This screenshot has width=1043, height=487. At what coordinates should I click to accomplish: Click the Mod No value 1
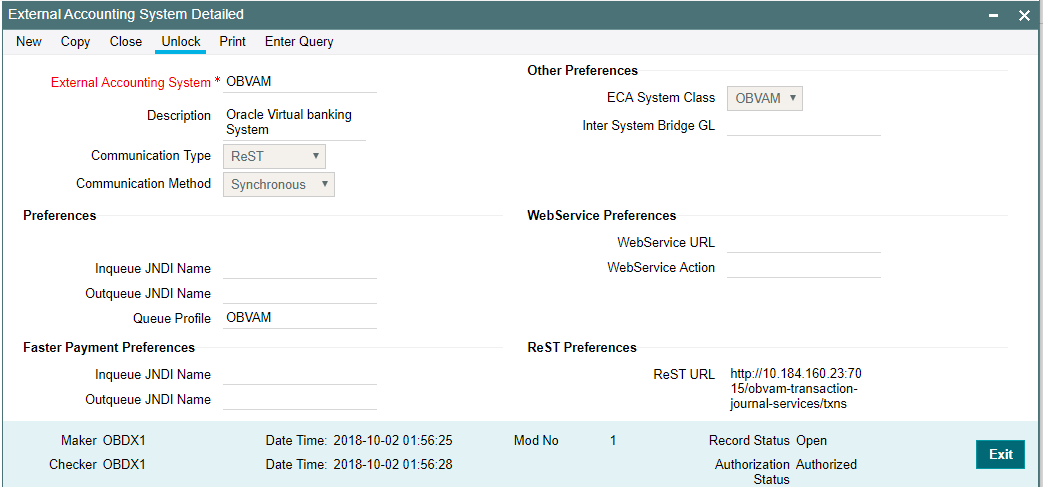[613, 440]
